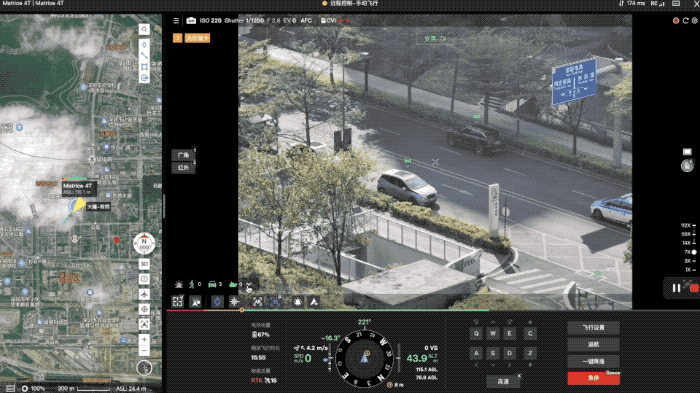Open the map search tool
The image size is (700, 393).
pyautogui.click(x=144, y=29)
